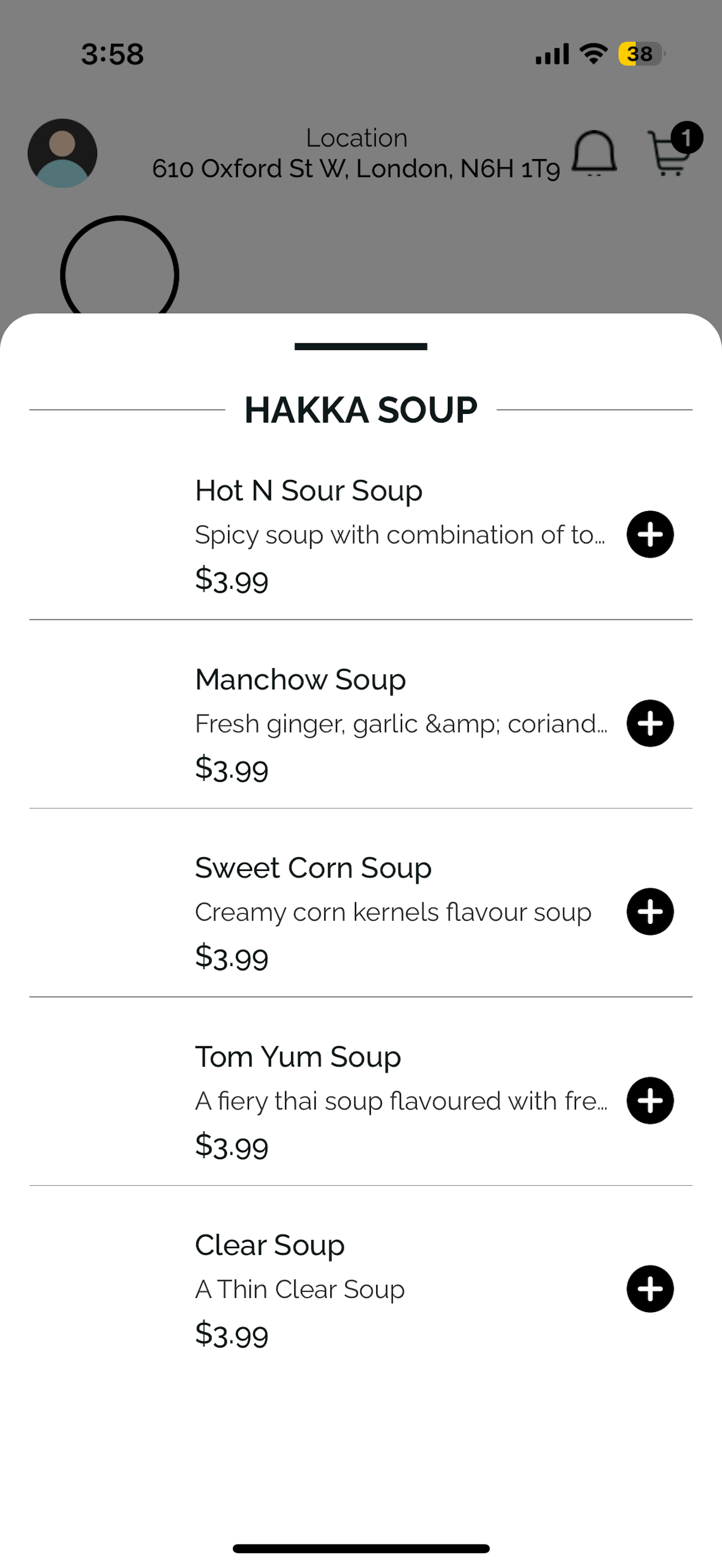Open notifications bell
Screen dimensions: 722x1568
[x=593, y=153]
